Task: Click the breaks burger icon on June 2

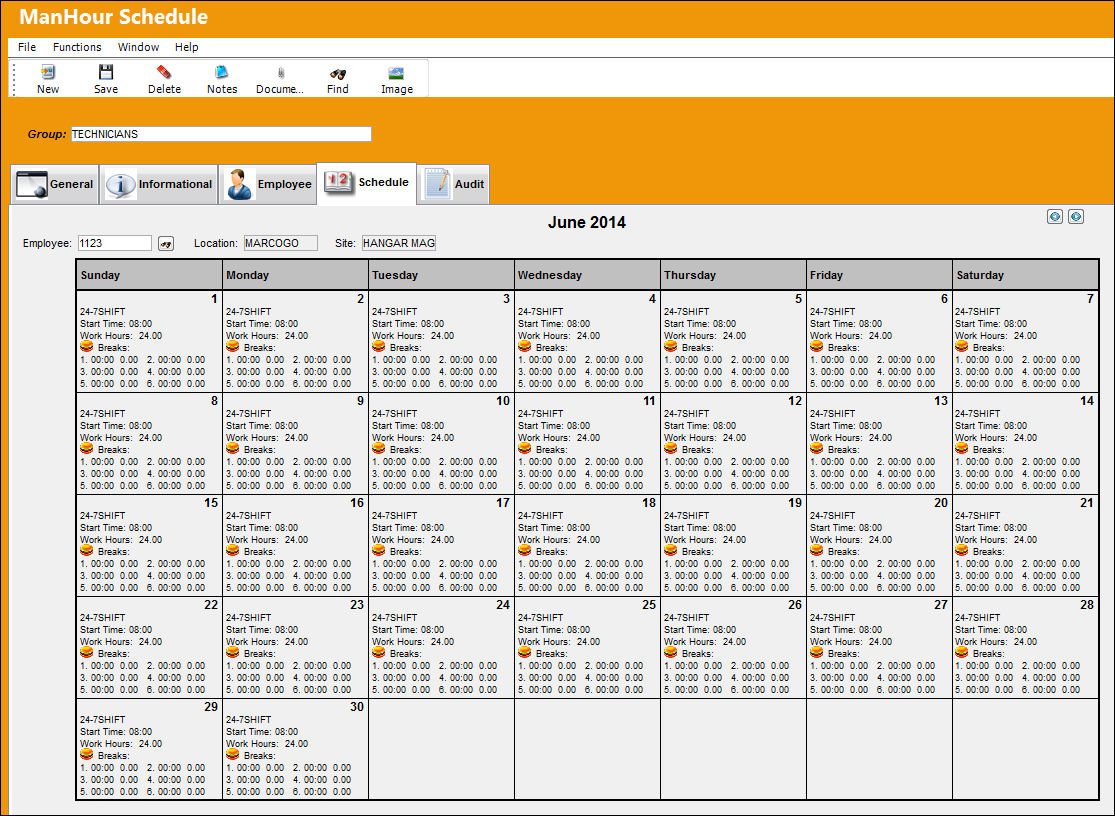Action: (x=233, y=347)
